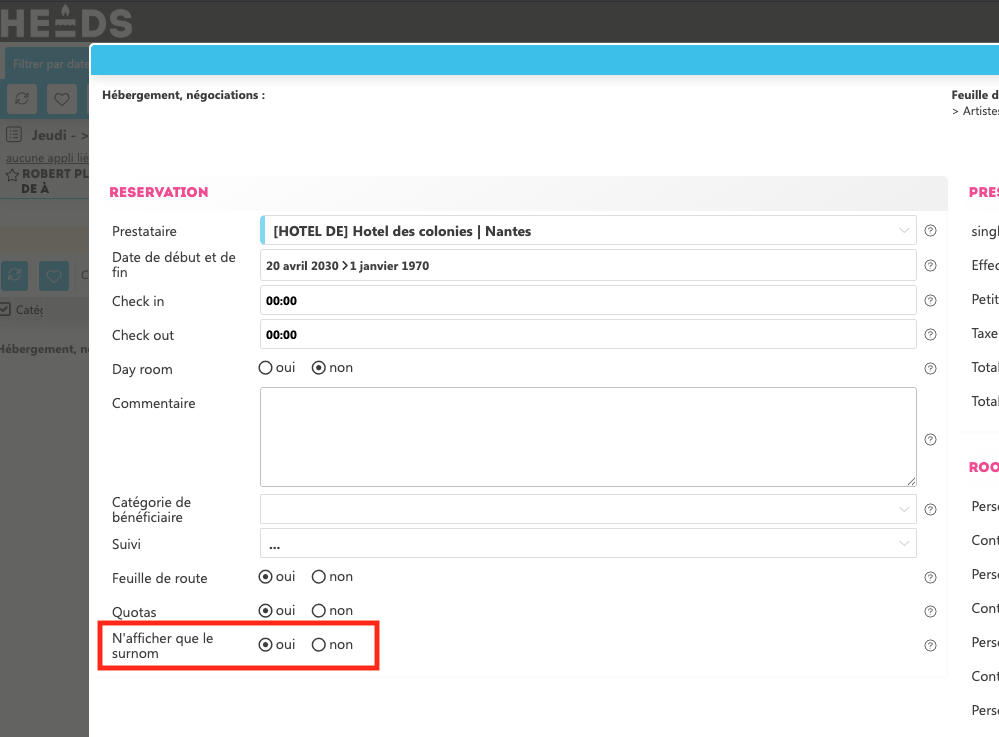
Task: Click the RESERVATION section heading
Action: pos(159,192)
